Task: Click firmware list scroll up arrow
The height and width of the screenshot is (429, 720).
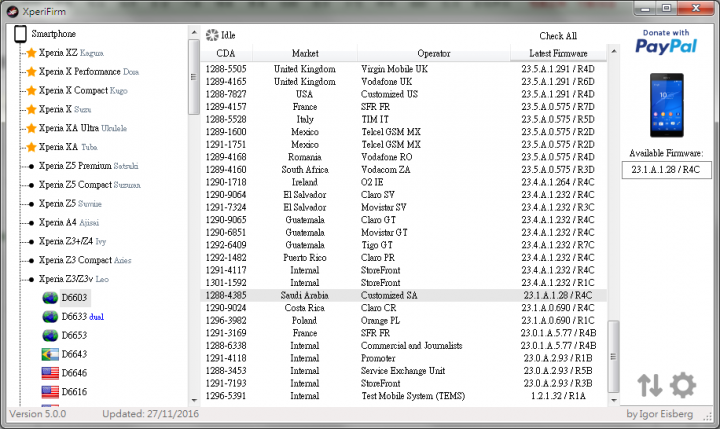Action: 613,51
